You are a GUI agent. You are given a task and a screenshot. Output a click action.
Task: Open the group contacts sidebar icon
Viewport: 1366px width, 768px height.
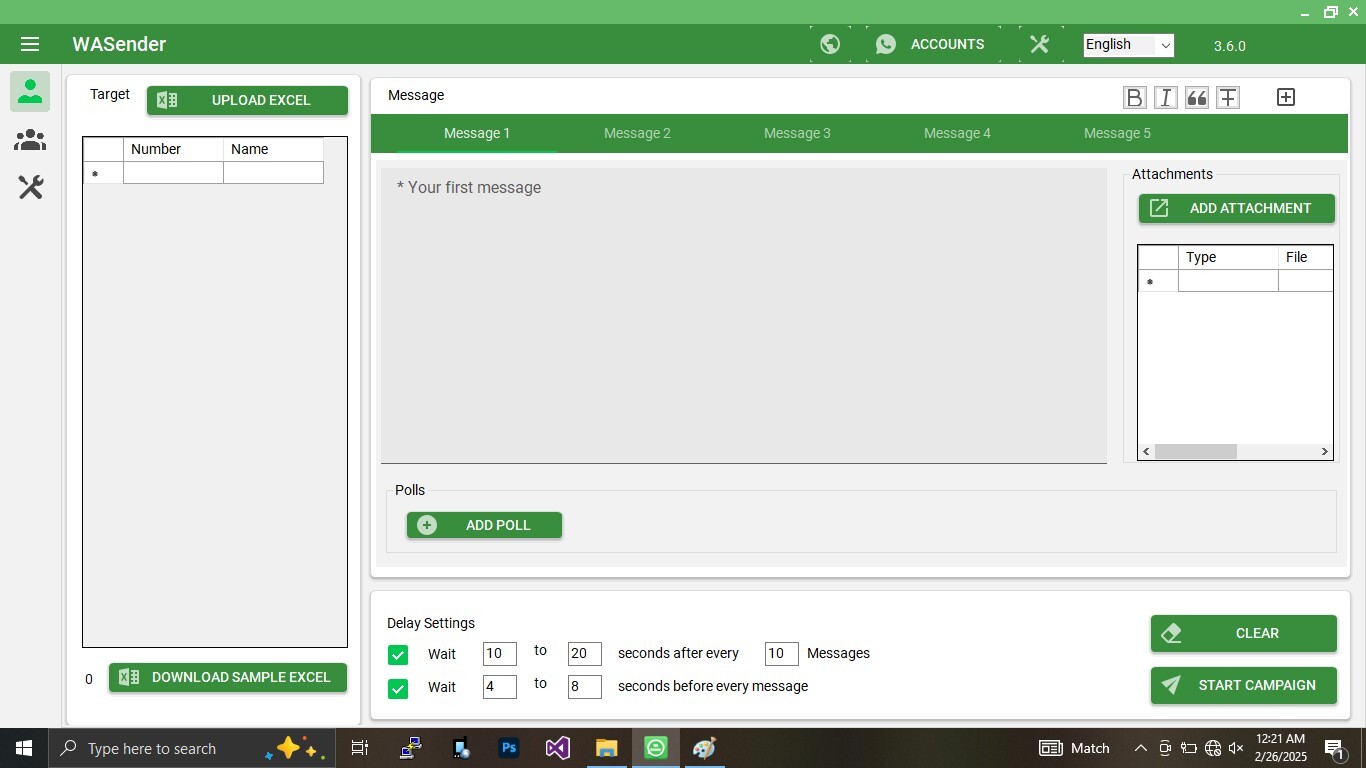(x=30, y=140)
